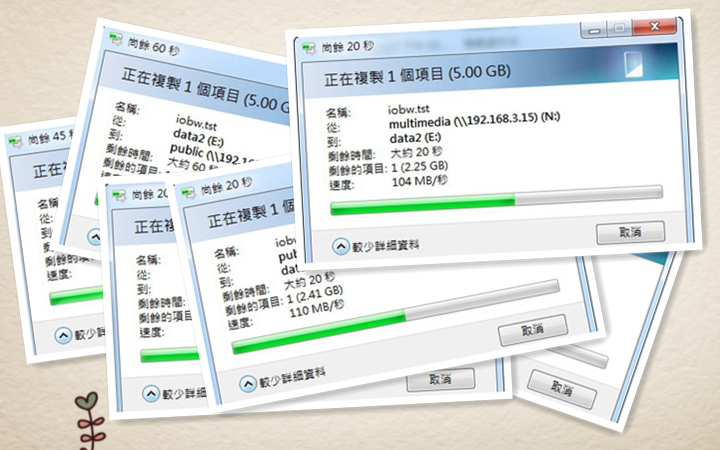
Task: Click the title text 尚餘 60 秒
Action: (x=153, y=45)
